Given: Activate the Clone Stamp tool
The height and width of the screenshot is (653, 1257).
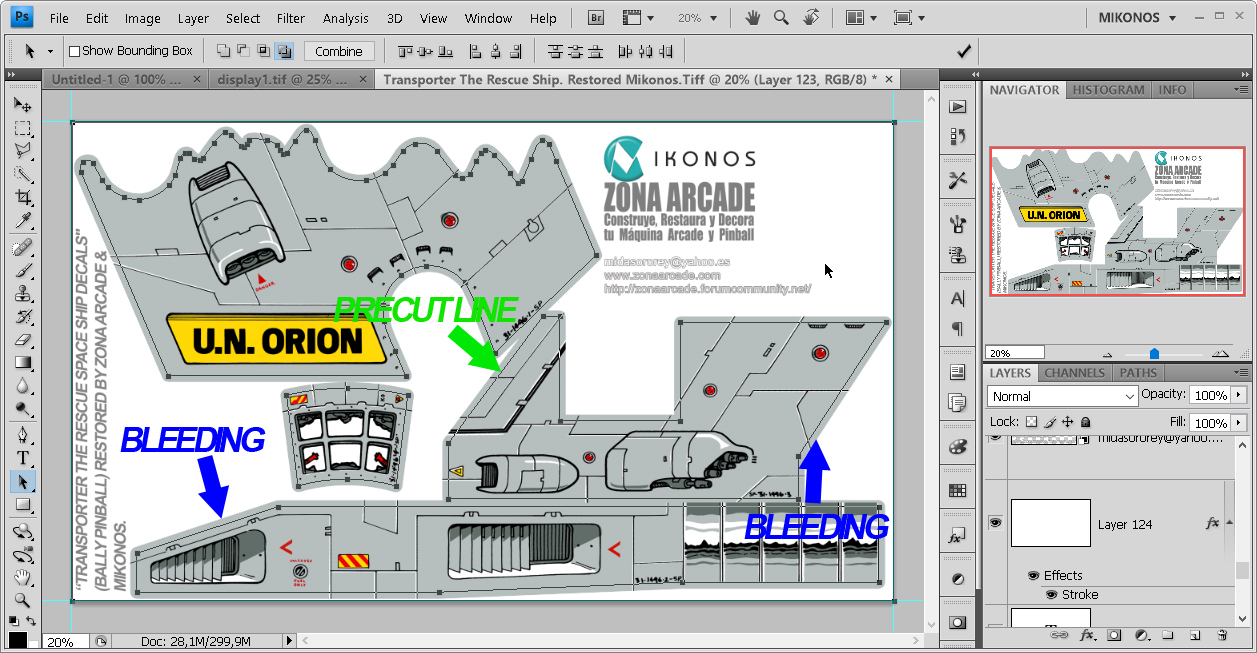Looking at the screenshot, I should [x=22, y=294].
